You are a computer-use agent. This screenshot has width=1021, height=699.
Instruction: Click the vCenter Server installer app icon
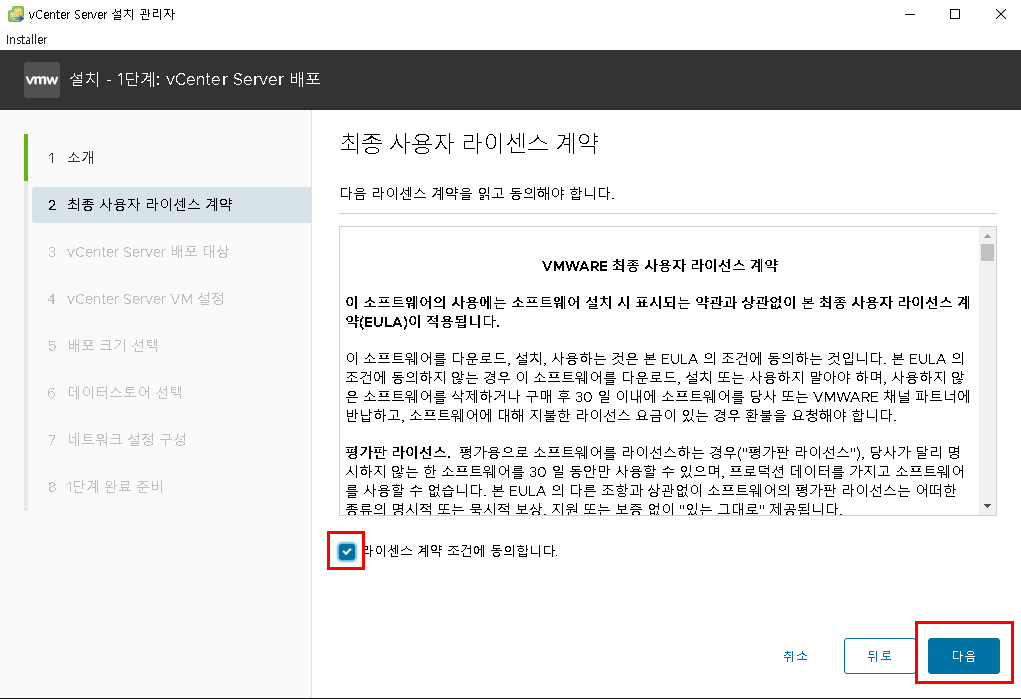[x=16, y=14]
